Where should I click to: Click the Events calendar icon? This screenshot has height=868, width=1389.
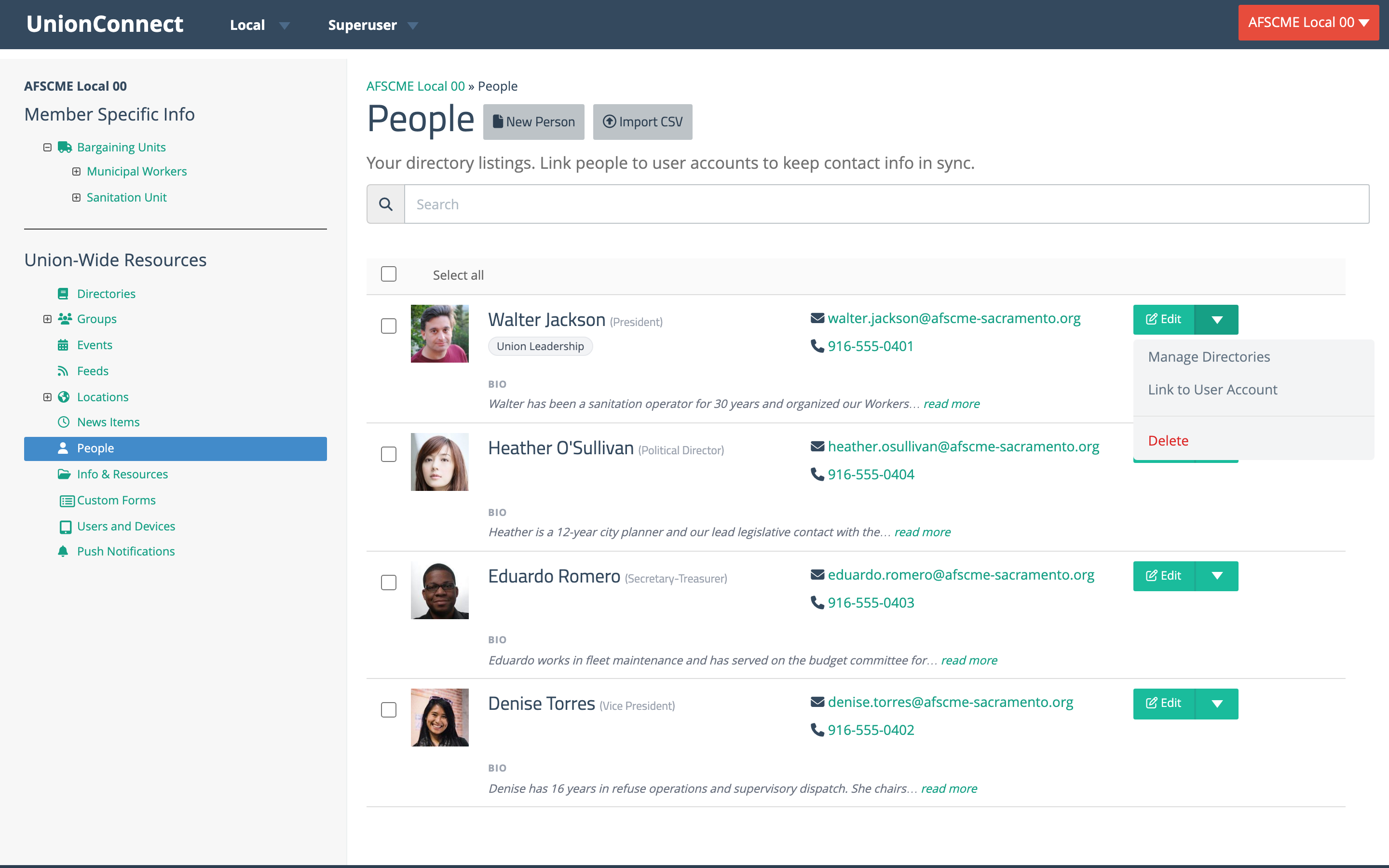tap(63, 345)
